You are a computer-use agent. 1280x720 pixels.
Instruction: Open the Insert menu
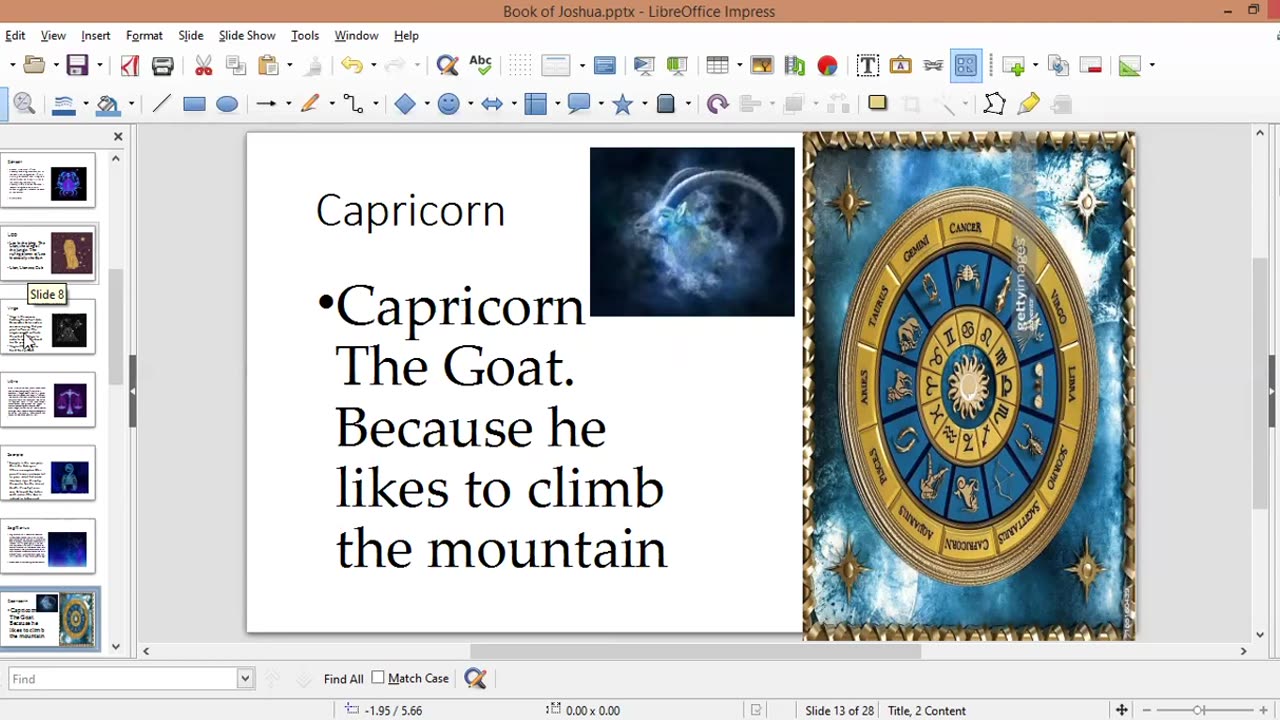pos(96,35)
